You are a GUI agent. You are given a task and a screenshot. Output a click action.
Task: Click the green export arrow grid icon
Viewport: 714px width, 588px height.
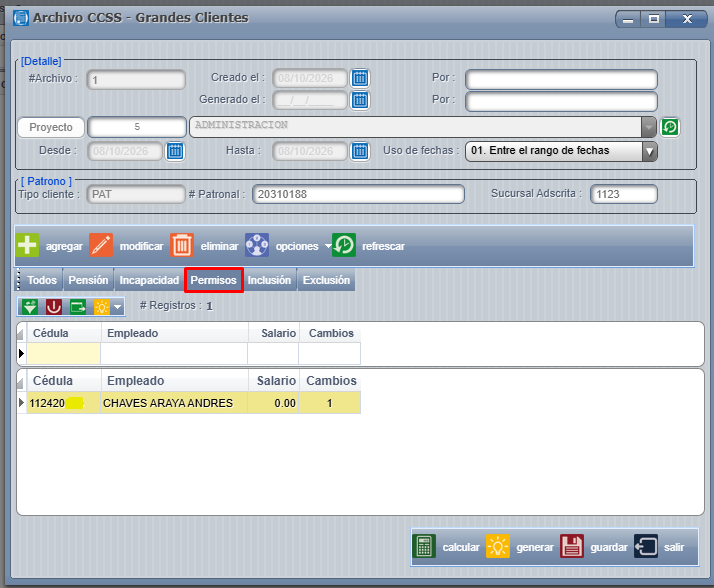(78, 307)
